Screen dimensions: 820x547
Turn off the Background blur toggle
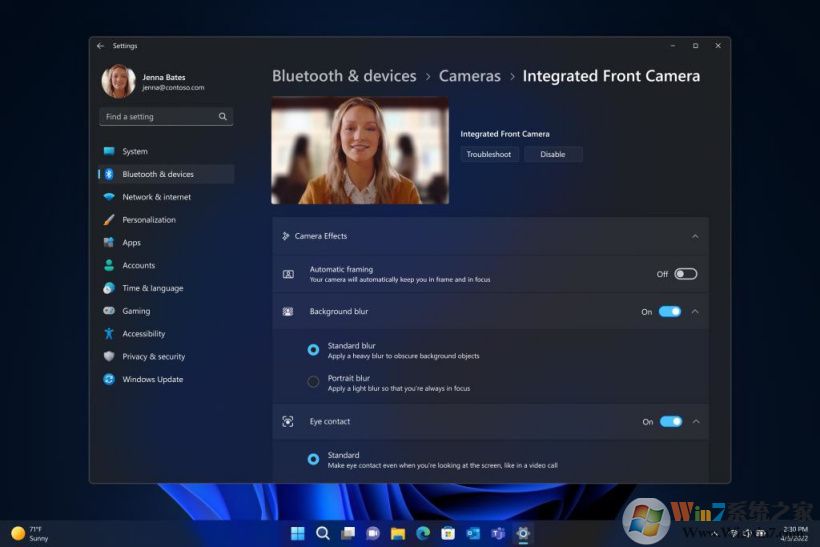670,312
